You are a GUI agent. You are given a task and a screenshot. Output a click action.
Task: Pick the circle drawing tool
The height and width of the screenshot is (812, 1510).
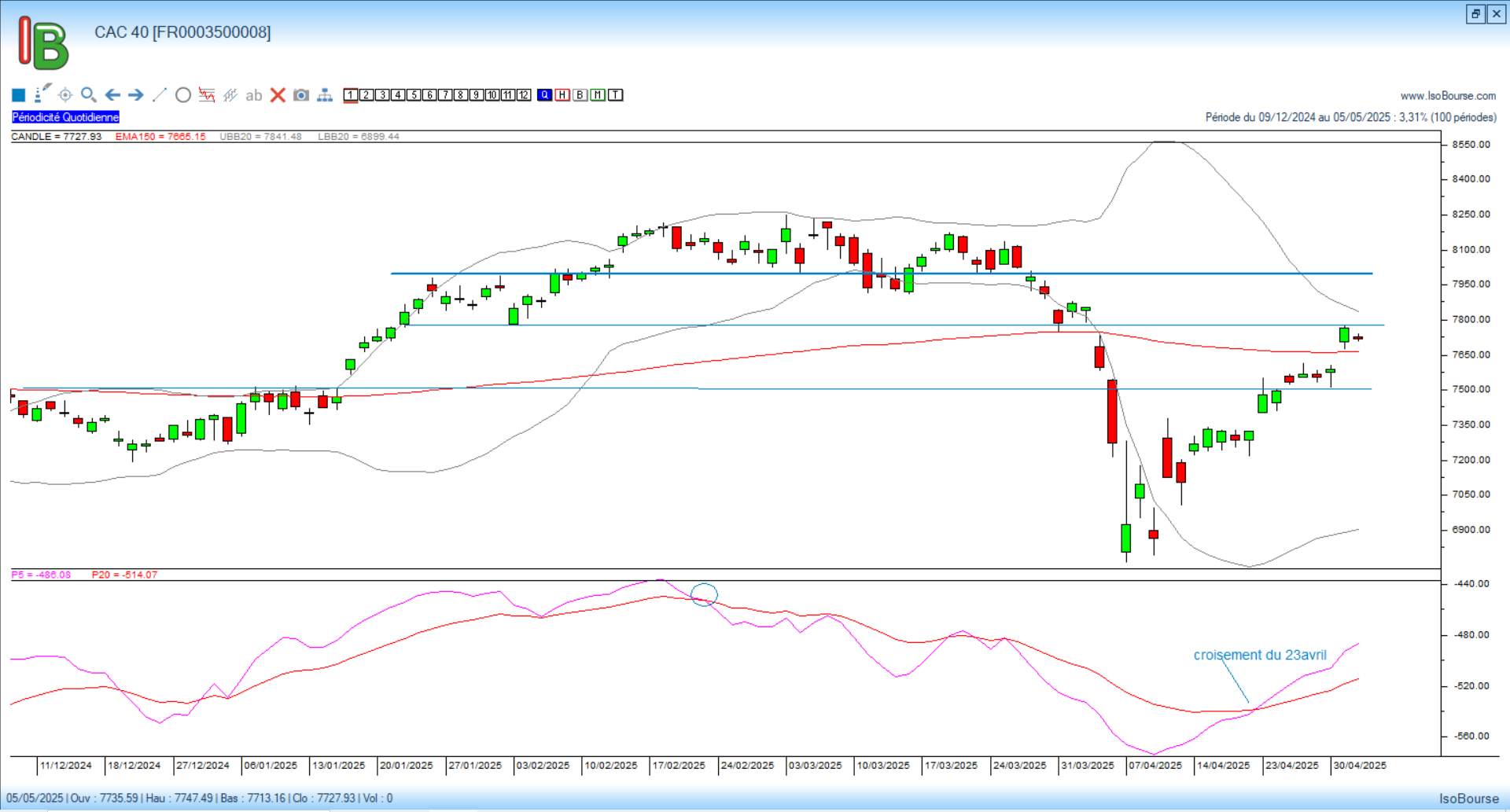click(183, 95)
